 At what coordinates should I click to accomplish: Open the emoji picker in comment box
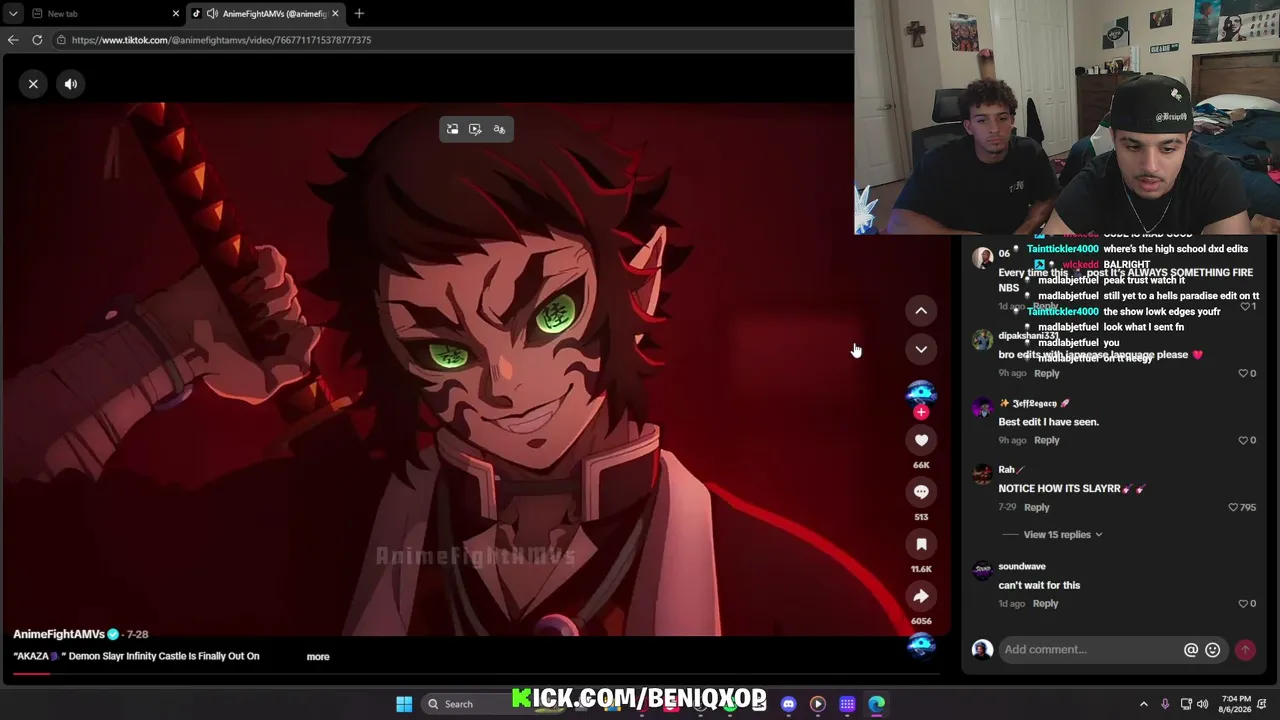pyautogui.click(x=1213, y=650)
